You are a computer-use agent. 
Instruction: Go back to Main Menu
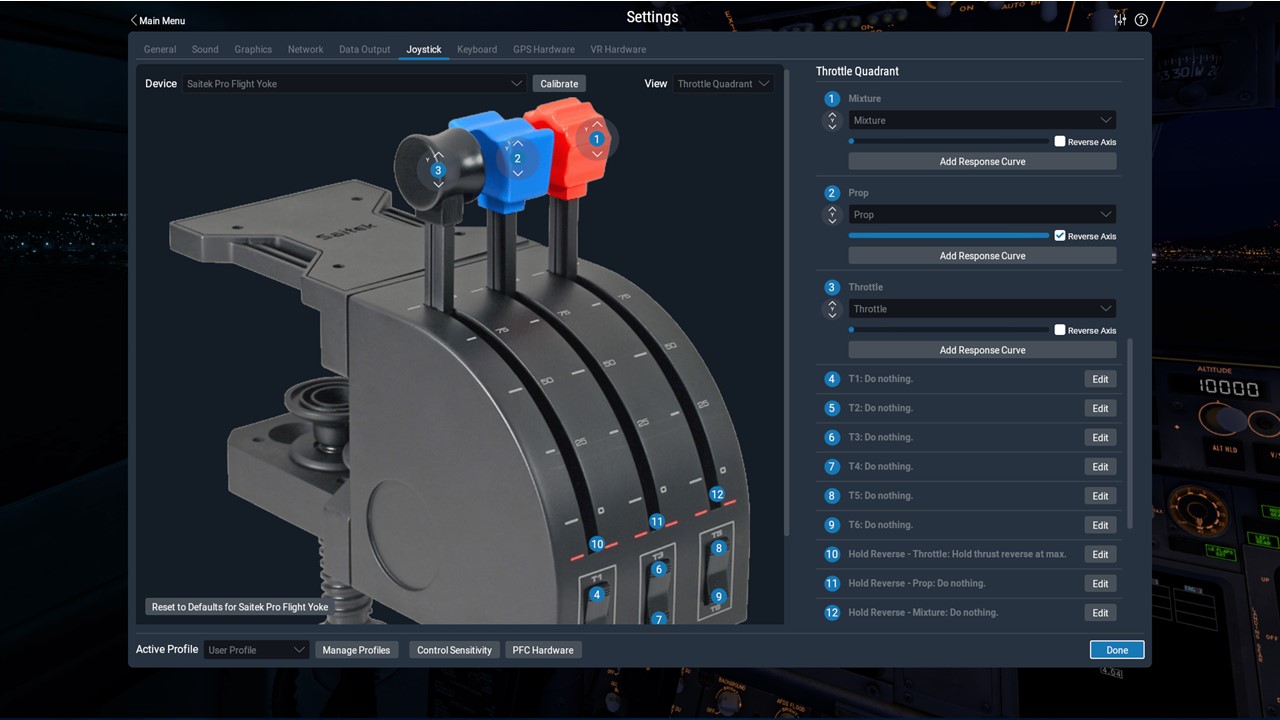click(x=158, y=20)
